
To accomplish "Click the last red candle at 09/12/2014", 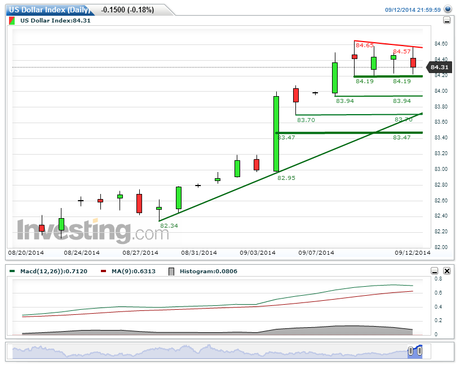I will tap(413, 63).
